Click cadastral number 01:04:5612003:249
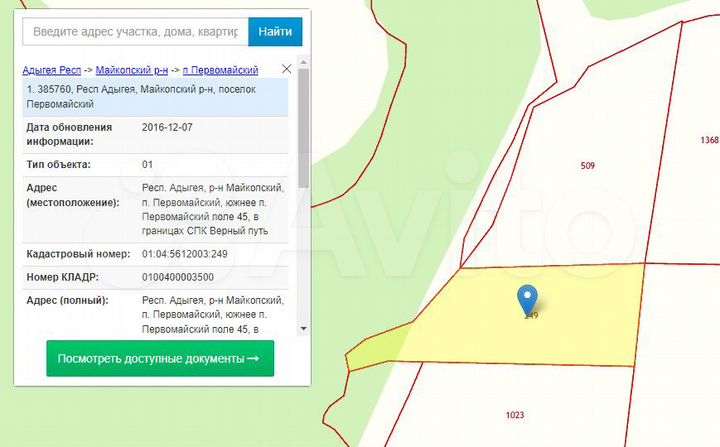 [x=185, y=254]
